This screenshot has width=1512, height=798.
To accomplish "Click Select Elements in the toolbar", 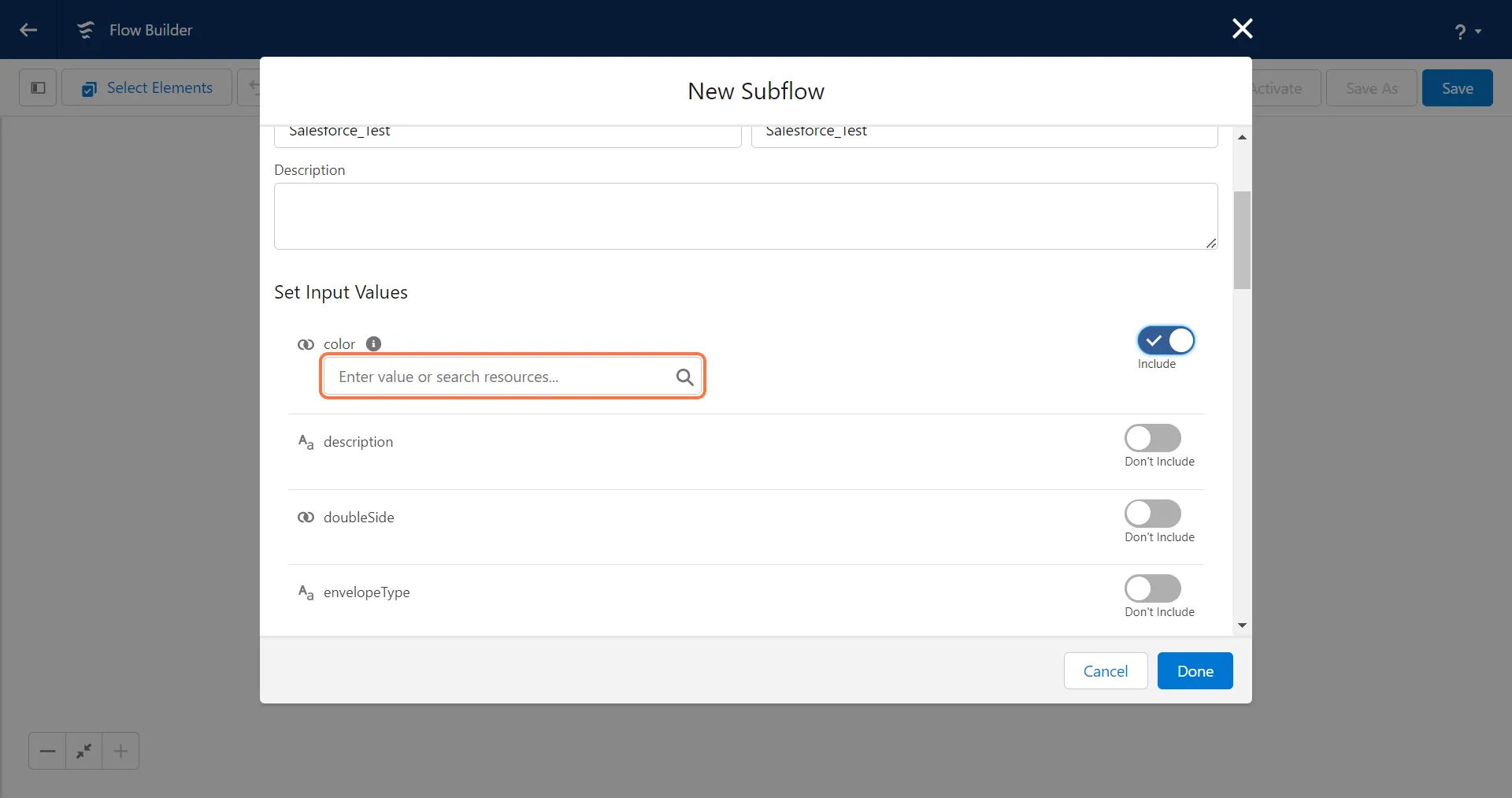I will click(x=147, y=87).
